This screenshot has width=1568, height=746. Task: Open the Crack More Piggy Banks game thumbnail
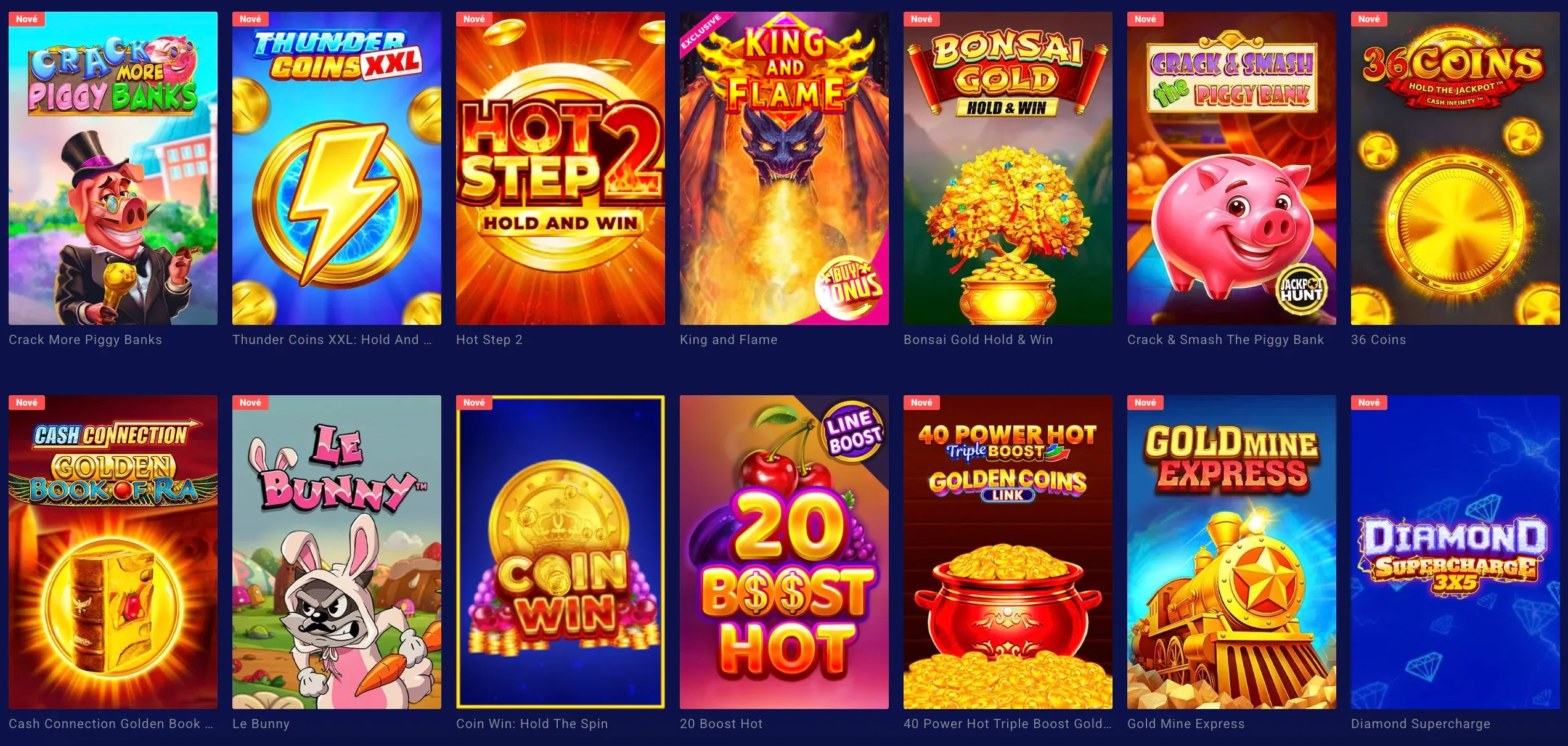point(113,168)
